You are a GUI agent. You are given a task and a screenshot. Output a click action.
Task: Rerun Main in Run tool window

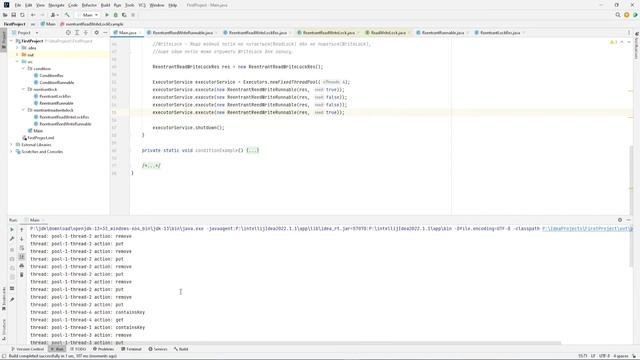tap(12, 229)
